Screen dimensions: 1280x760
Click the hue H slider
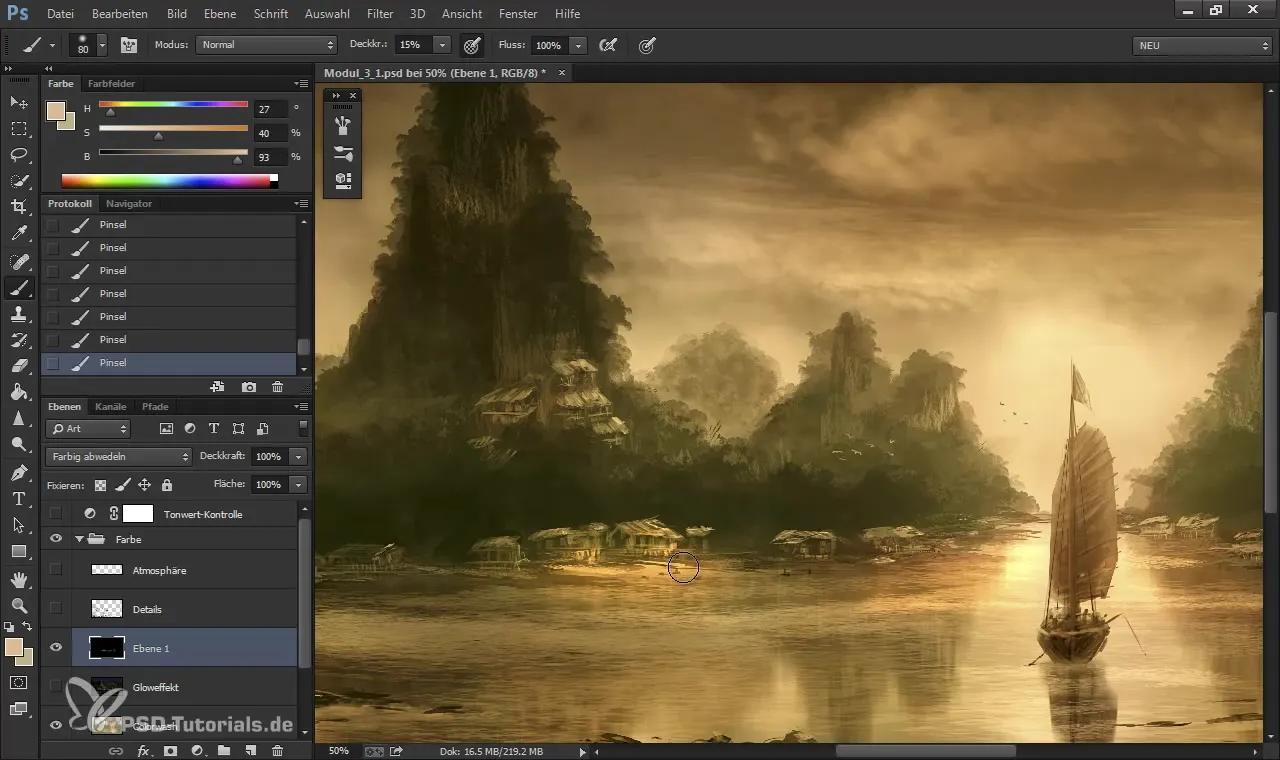pyautogui.click(x=173, y=106)
